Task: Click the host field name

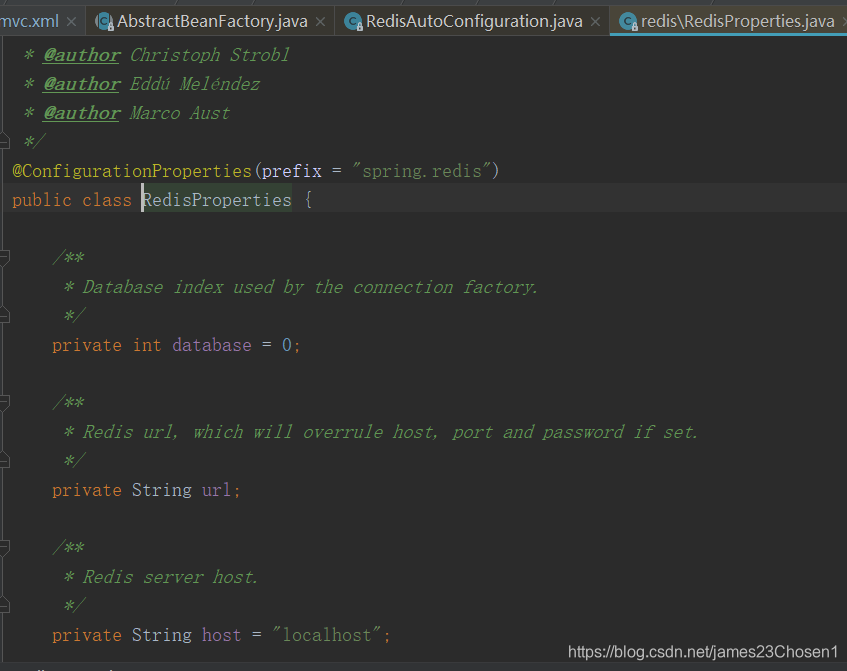Action: click(x=221, y=635)
